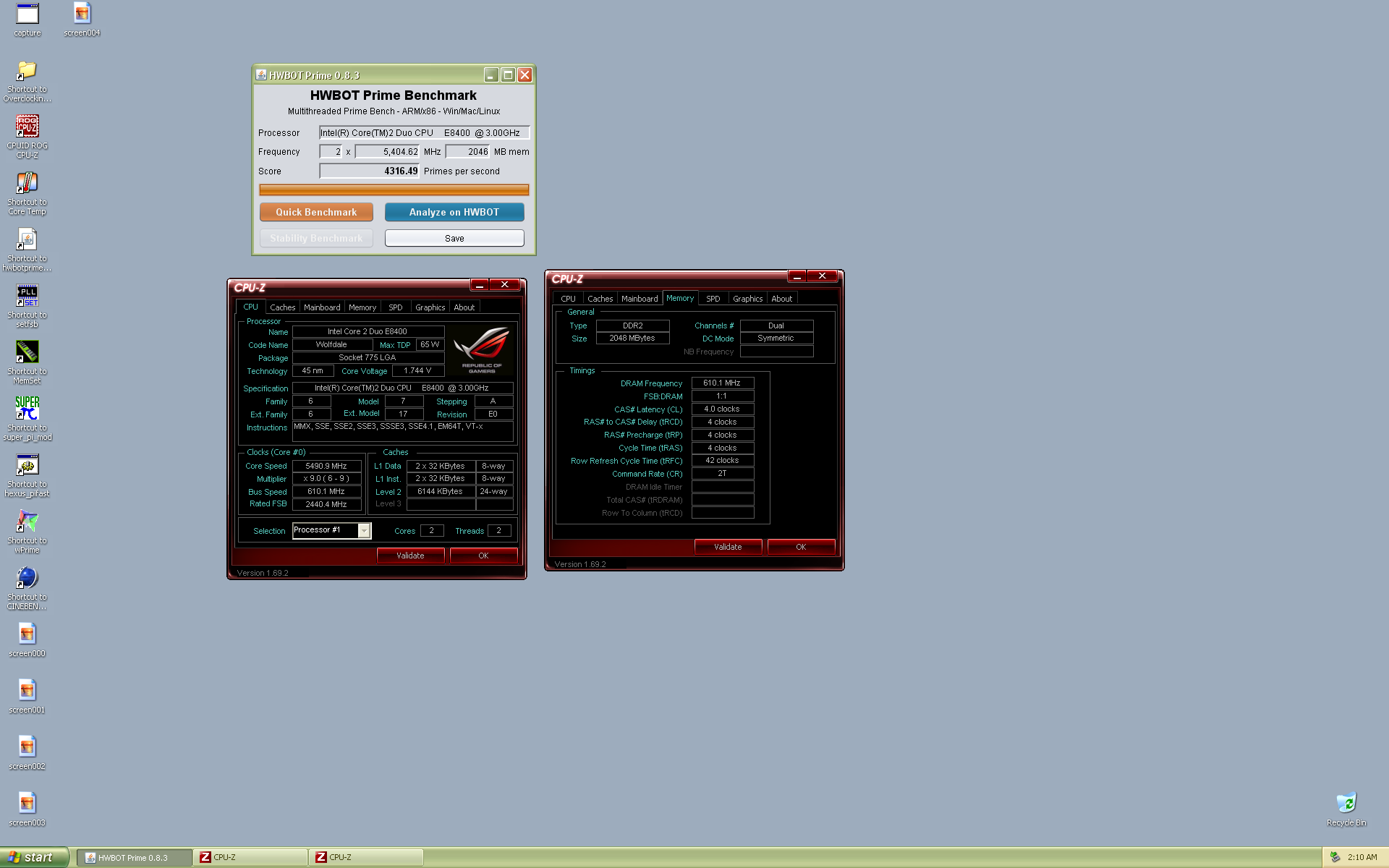The width and height of the screenshot is (1389, 868).
Task: Open SPD tab in right CPU-Z window
Action: coord(713,299)
